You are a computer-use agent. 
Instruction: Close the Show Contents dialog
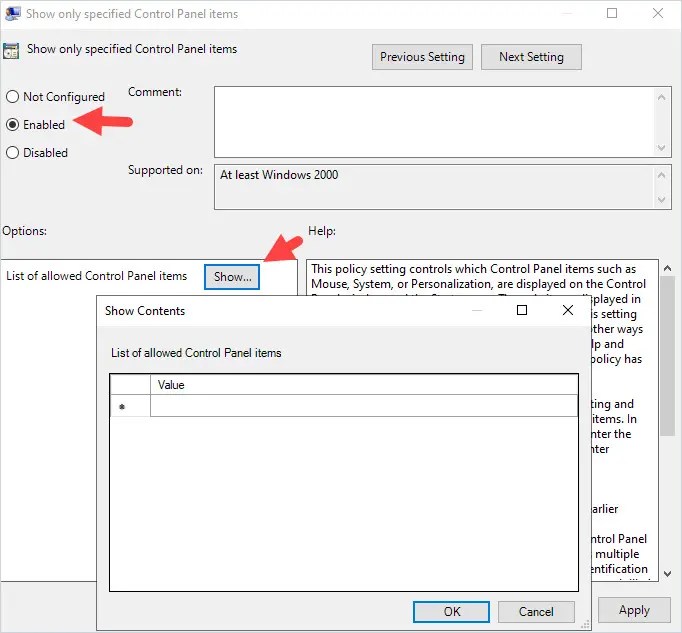coord(568,310)
